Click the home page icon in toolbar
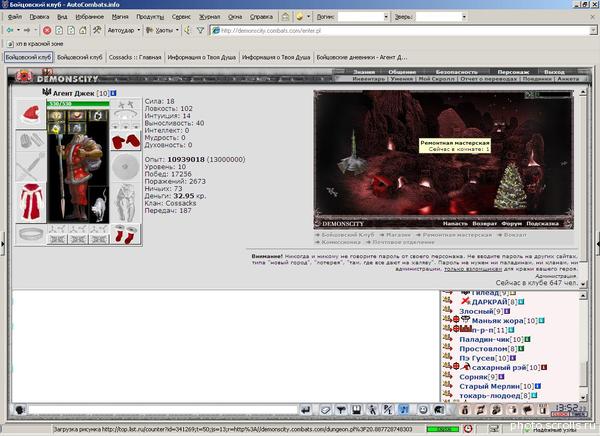This screenshot has height=436, width=600. (x=83, y=30)
